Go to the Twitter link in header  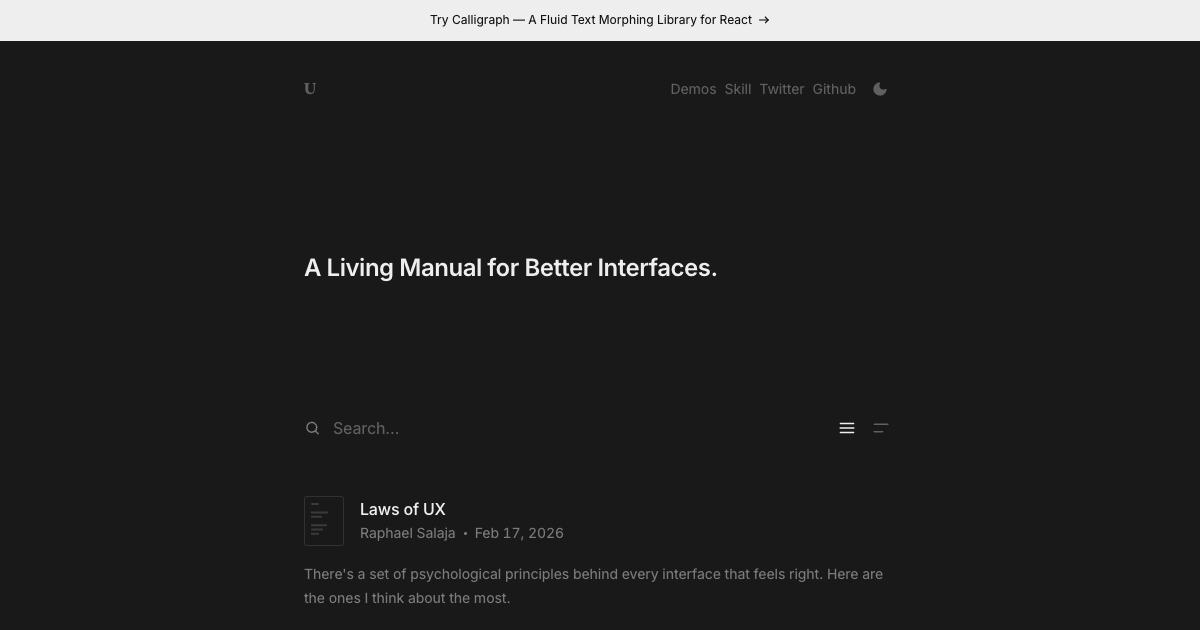pyautogui.click(x=782, y=89)
